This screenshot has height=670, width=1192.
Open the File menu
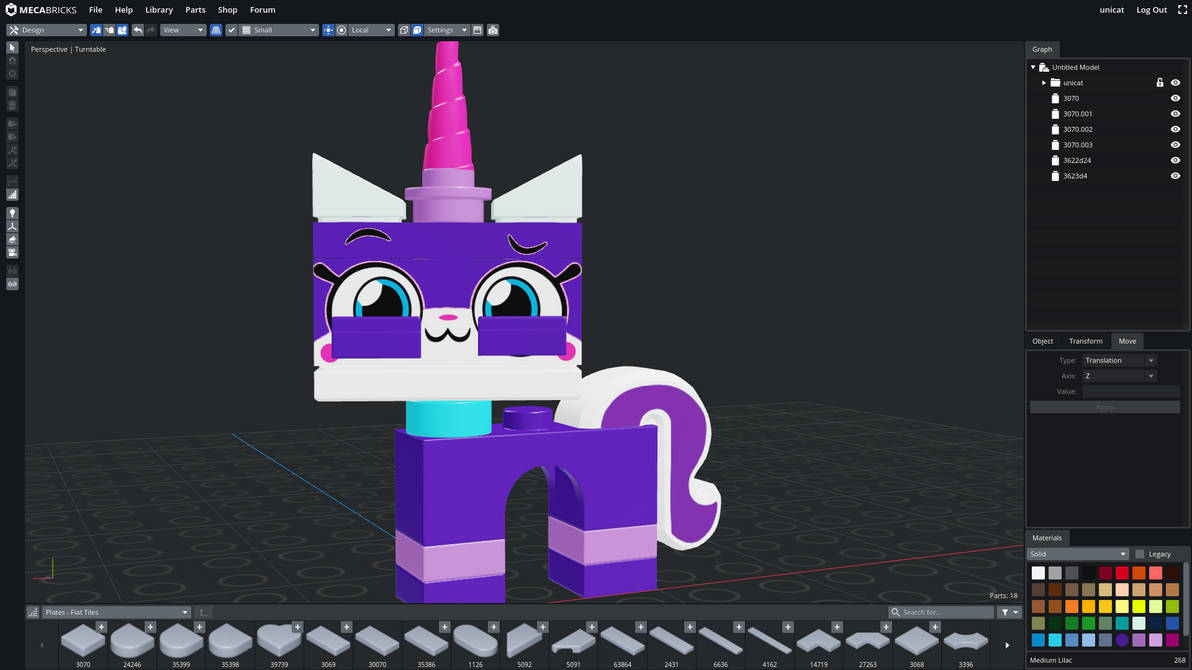tap(96, 10)
